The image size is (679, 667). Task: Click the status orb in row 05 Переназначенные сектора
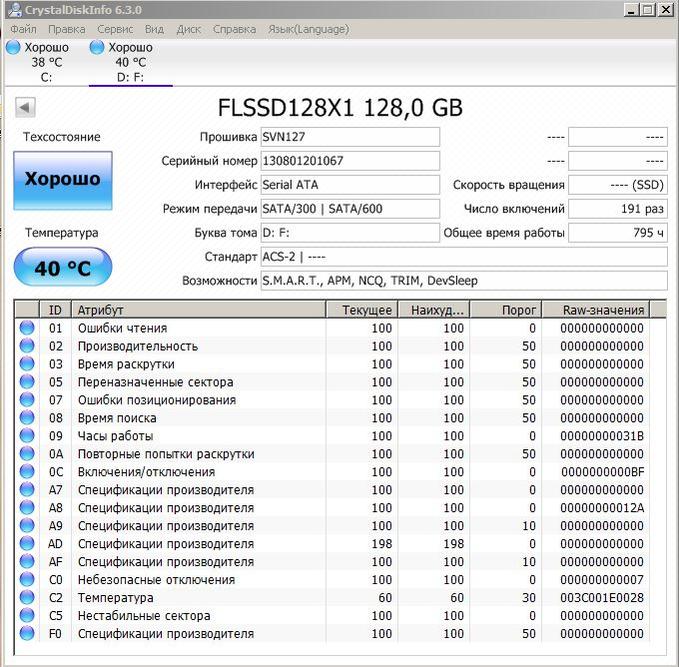(27, 382)
